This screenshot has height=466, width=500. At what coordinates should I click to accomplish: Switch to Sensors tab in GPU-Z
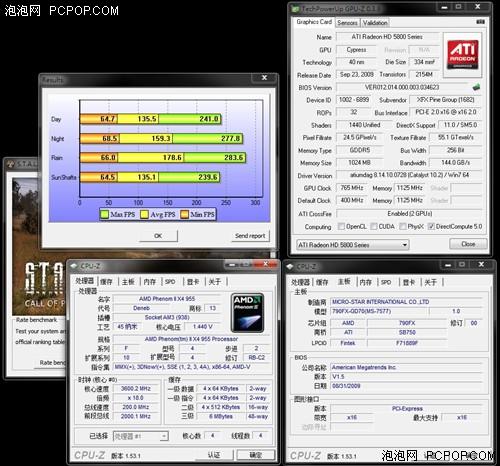coord(347,23)
